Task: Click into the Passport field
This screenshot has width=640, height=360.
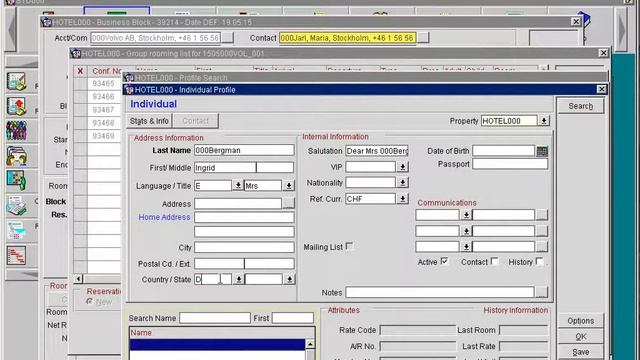Action: [x=510, y=164]
